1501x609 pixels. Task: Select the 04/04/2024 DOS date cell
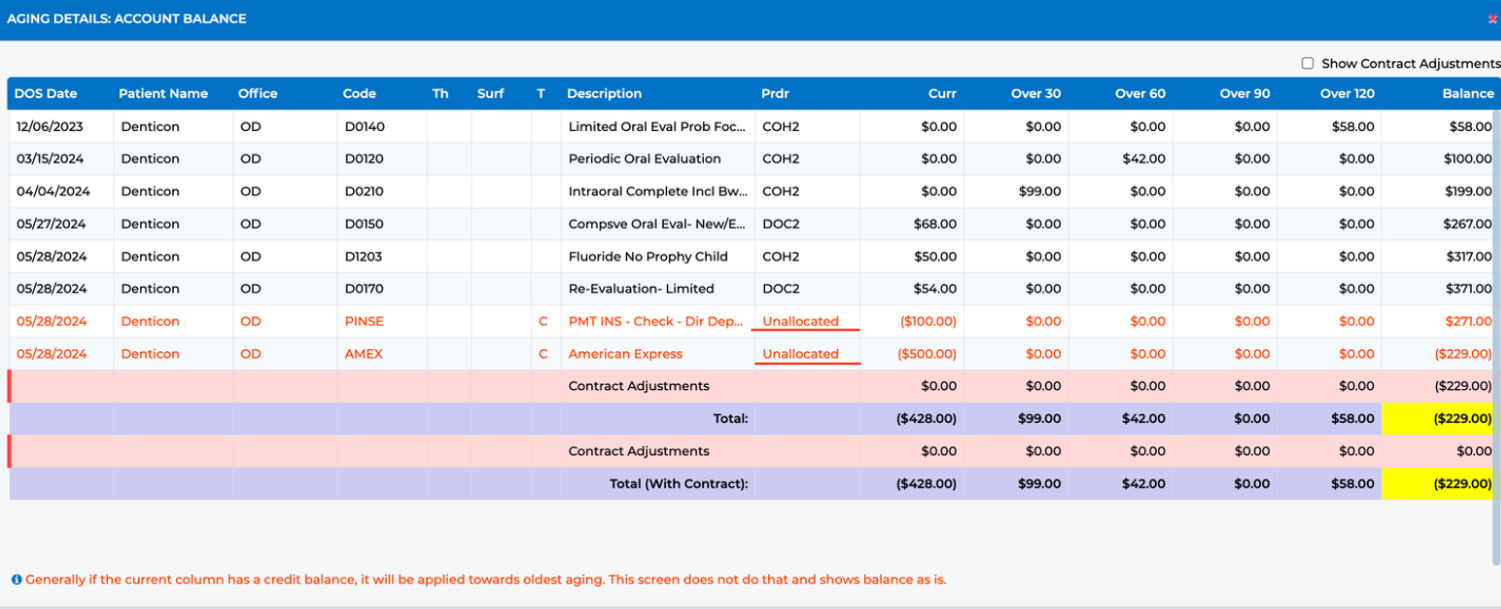click(x=53, y=191)
